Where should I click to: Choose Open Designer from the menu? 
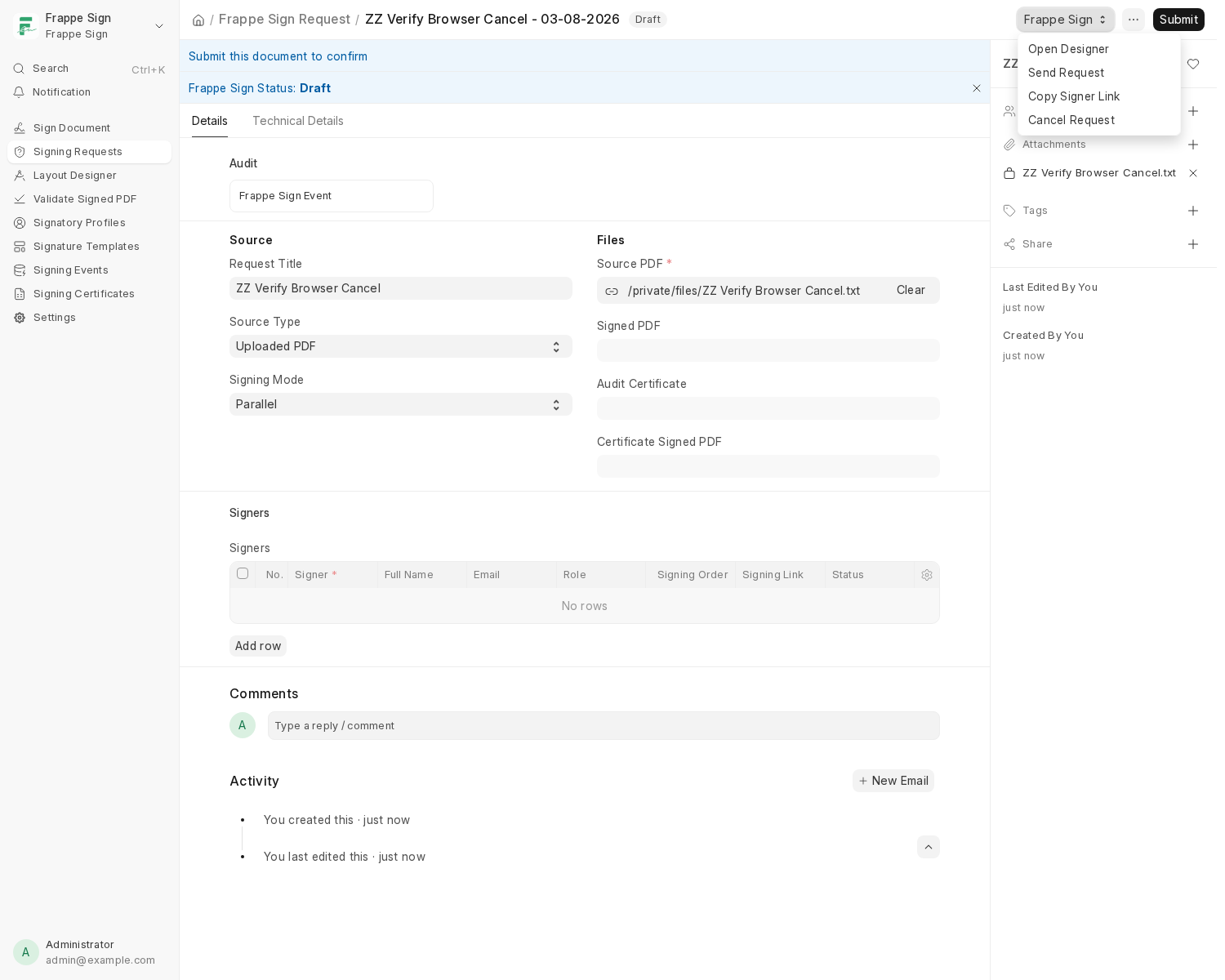[1099, 49]
